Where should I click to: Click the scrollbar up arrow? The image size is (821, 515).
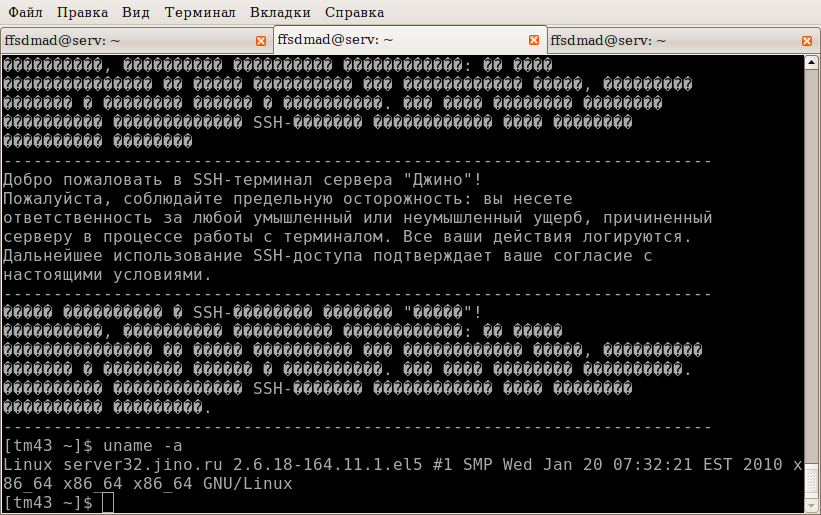pyautogui.click(x=811, y=63)
